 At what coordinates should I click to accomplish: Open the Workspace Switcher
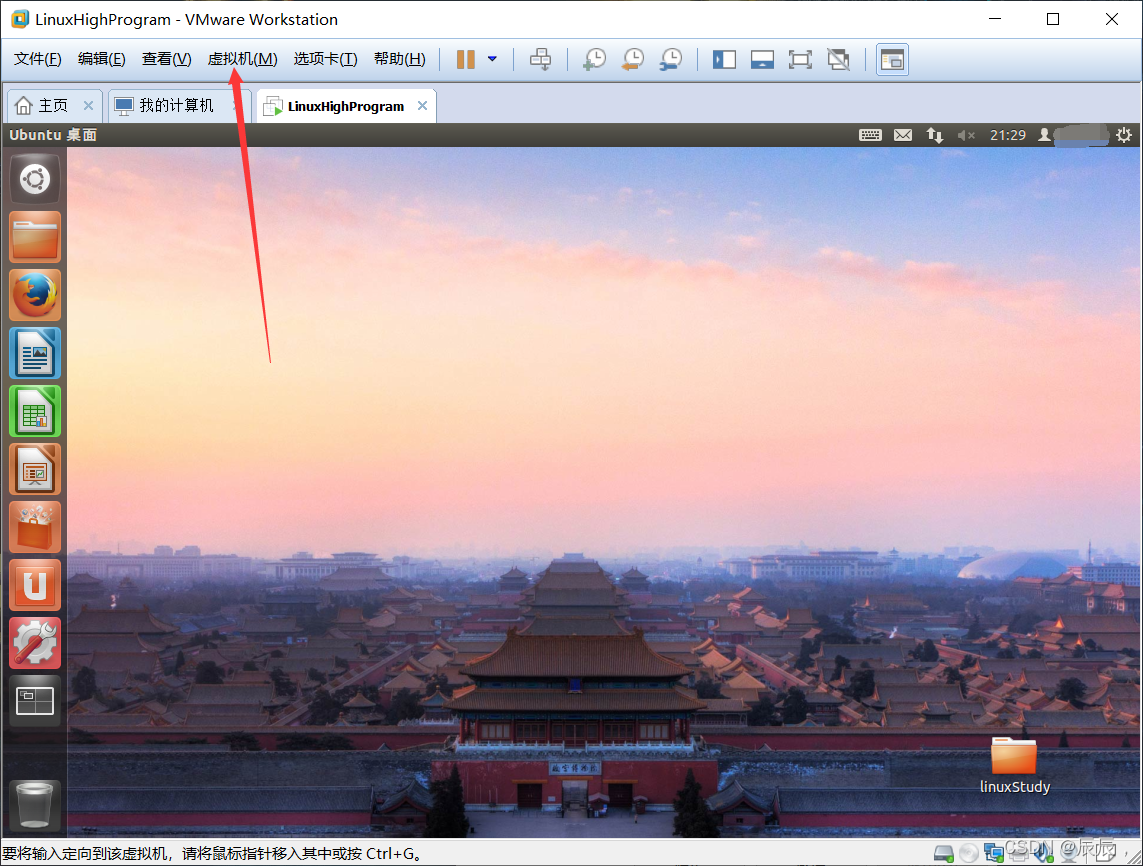coord(35,701)
